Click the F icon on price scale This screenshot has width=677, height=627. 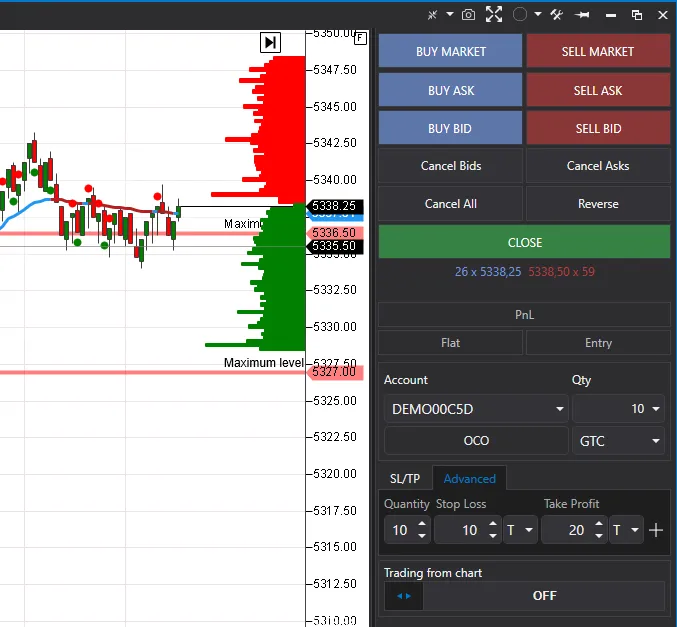[361, 38]
